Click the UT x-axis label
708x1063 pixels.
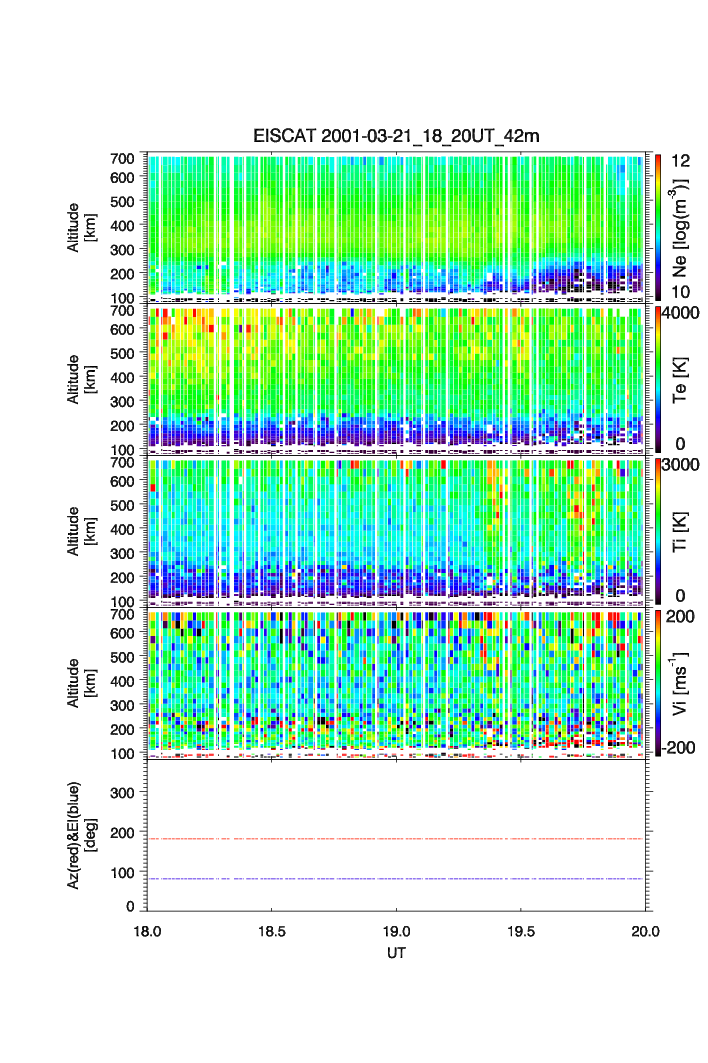coord(397,953)
